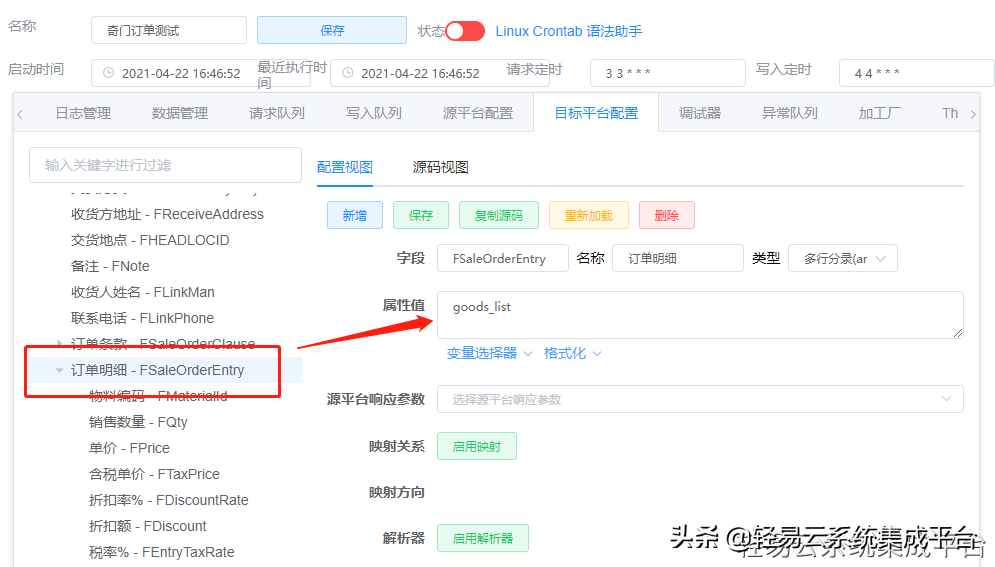The width and height of the screenshot is (995, 567).
Task: Click the 复制源码 button
Action: coord(499,215)
